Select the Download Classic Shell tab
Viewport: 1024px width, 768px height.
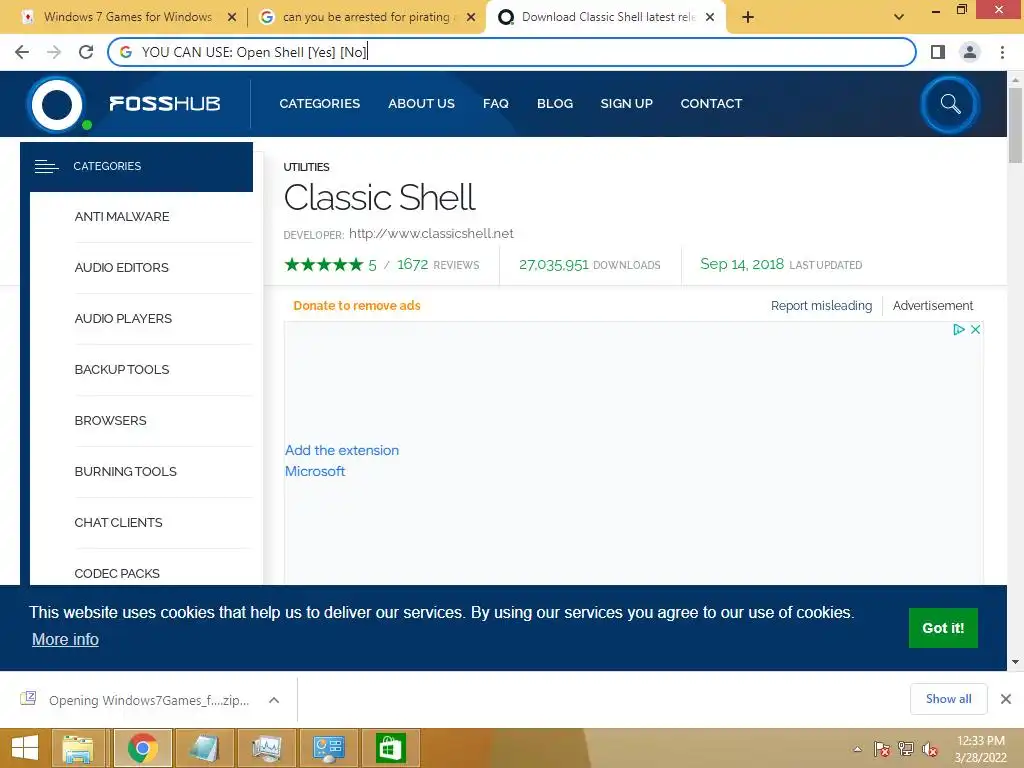click(x=606, y=17)
